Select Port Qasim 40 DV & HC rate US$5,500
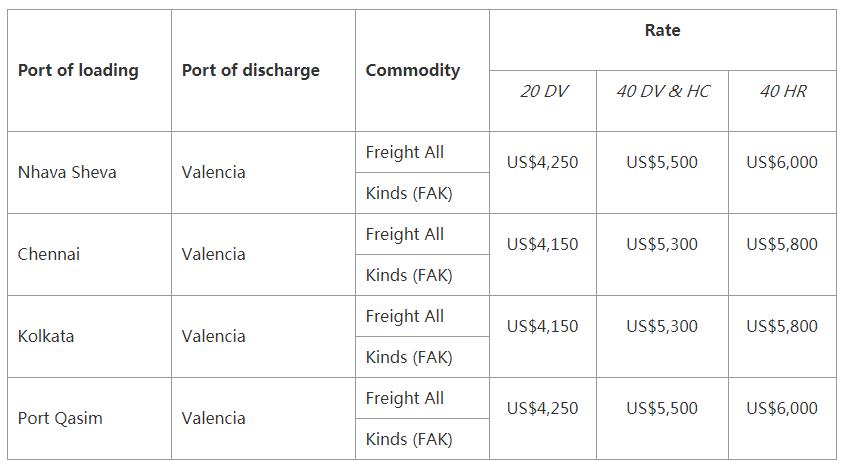Screen dimensions: 842x470 pyautogui.click(x=661, y=408)
